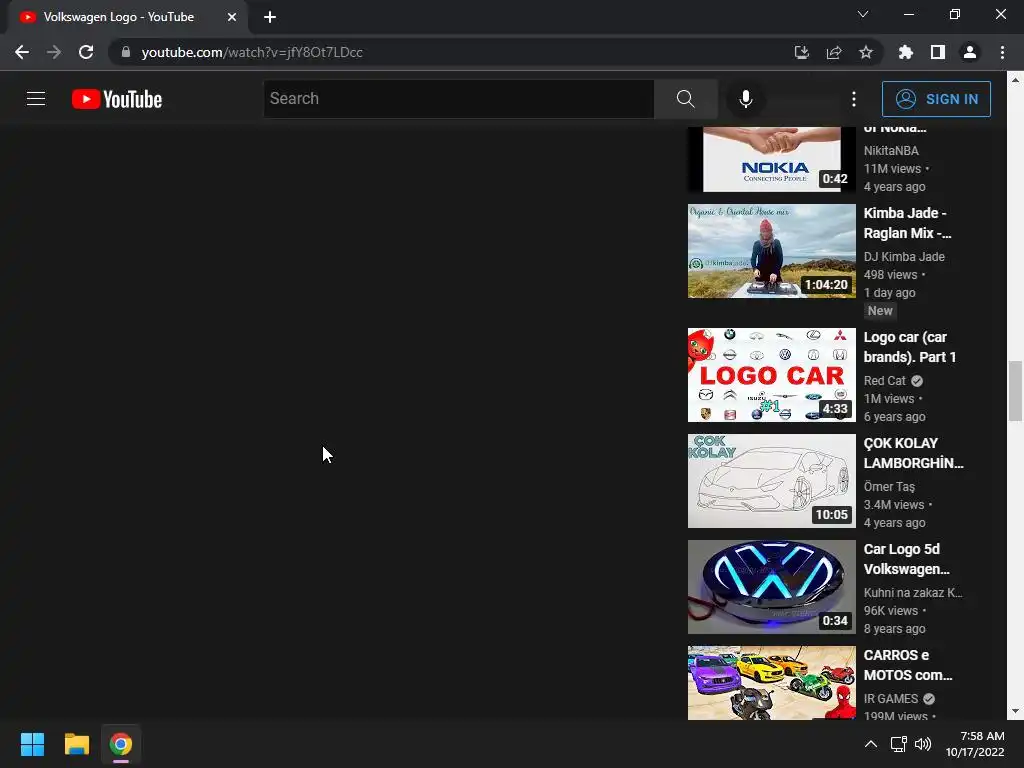Viewport: 1024px width, 768px height.
Task: Click channel name 'DJ Kimba Jade'
Action: tap(904, 257)
